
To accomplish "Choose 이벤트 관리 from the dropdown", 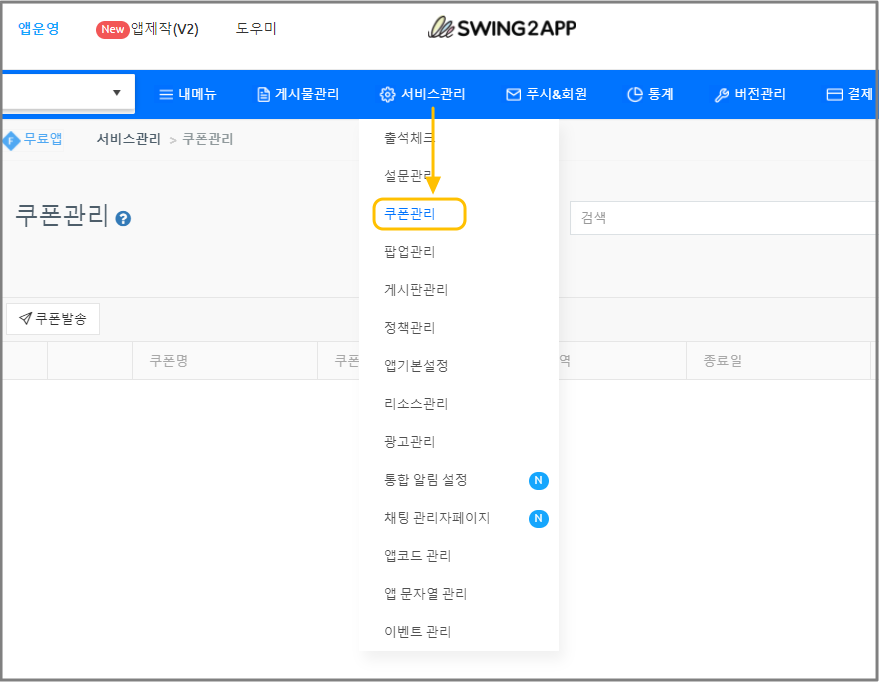I will pyautogui.click(x=418, y=632).
